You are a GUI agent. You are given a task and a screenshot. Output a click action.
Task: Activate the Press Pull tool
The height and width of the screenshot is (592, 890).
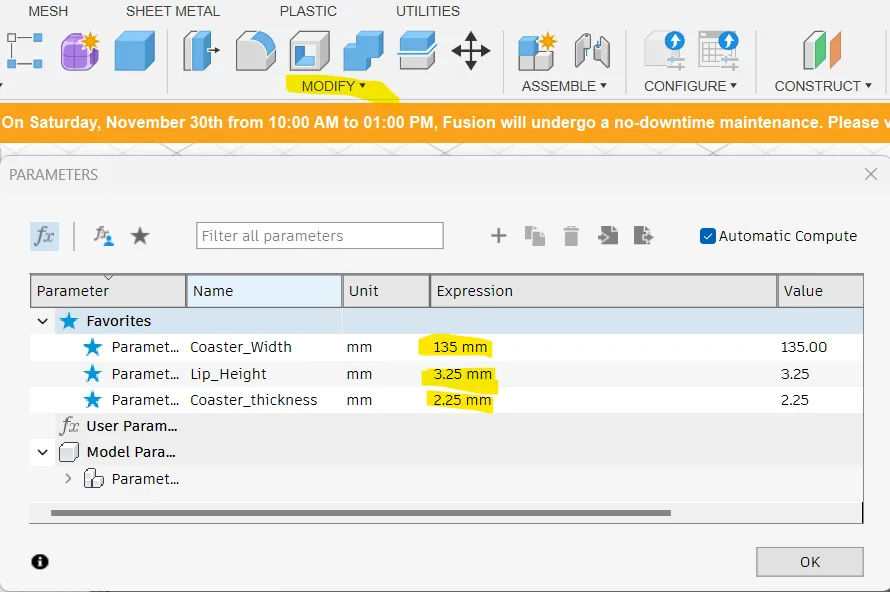pos(201,51)
